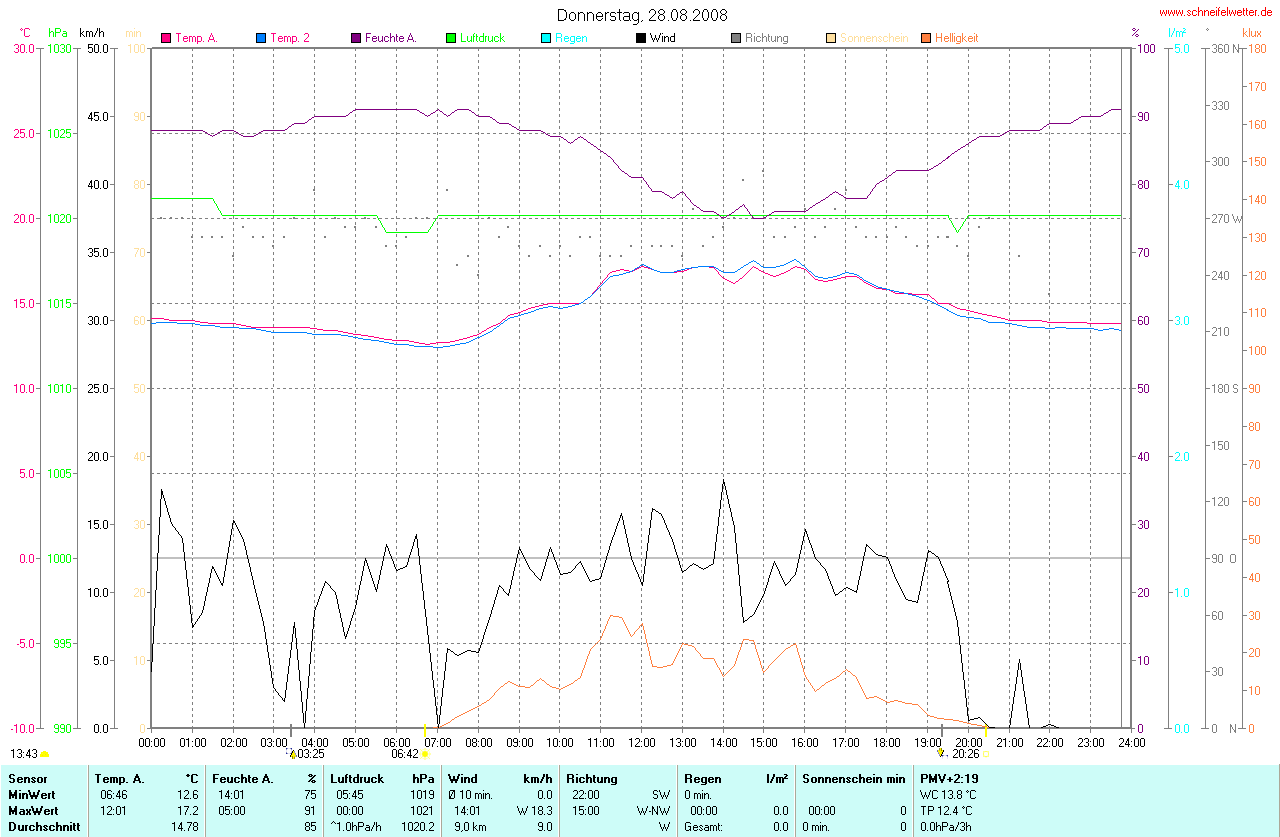Click the Feuchte A. legend label
This screenshot has width=1280, height=837.
tap(391, 38)
